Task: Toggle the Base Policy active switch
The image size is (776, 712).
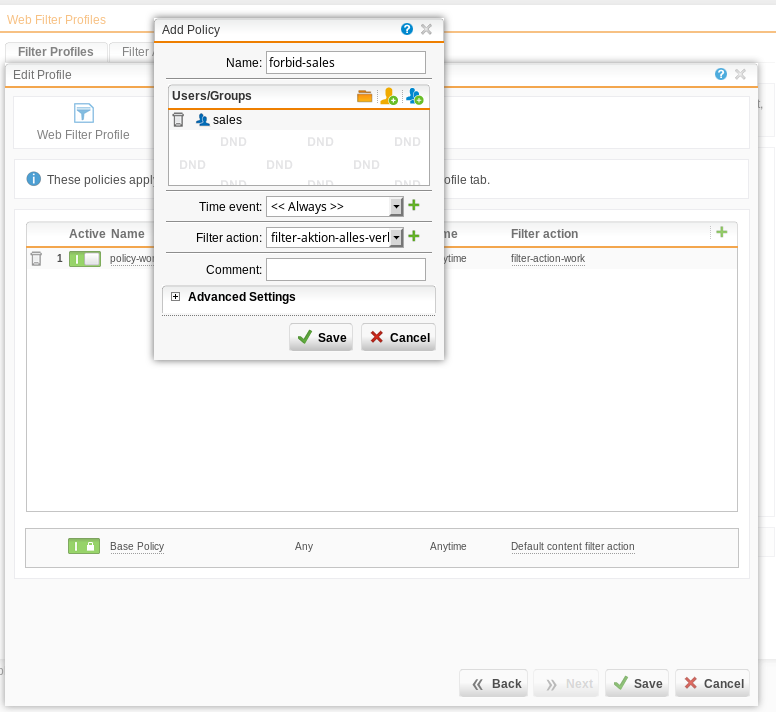Action: [x=84, y=546]
